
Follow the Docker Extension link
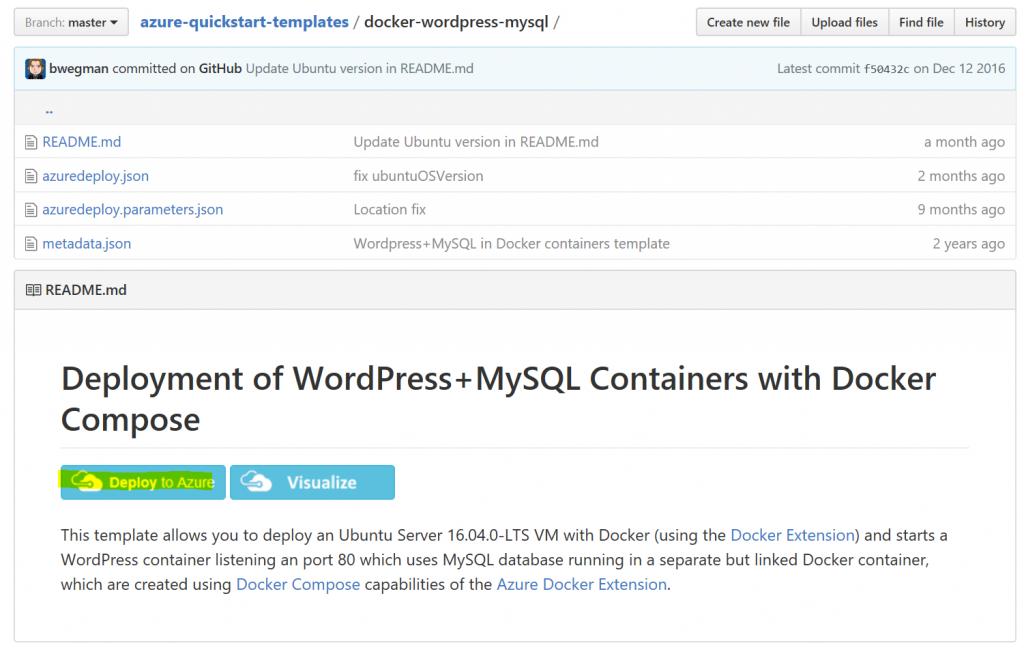pyautogui.click(x=792, y=535)
